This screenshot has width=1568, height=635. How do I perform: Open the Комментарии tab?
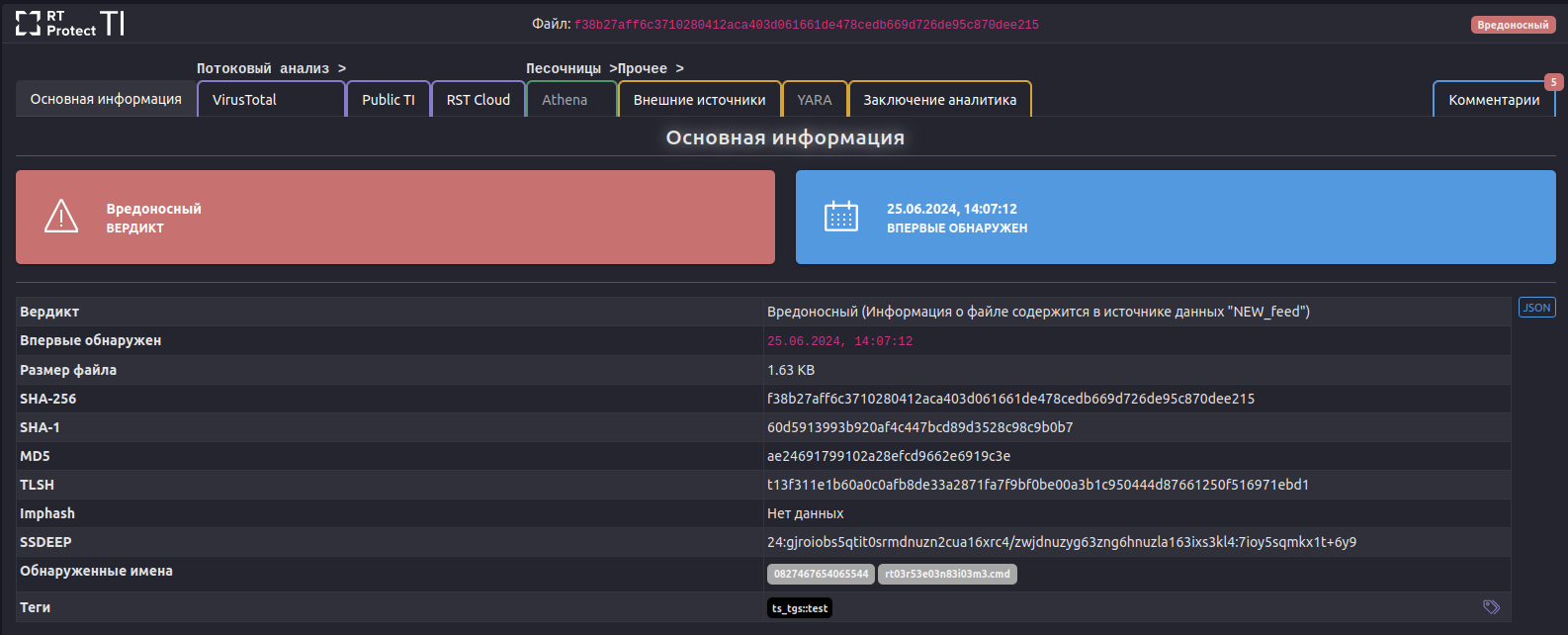point(1494,100)
